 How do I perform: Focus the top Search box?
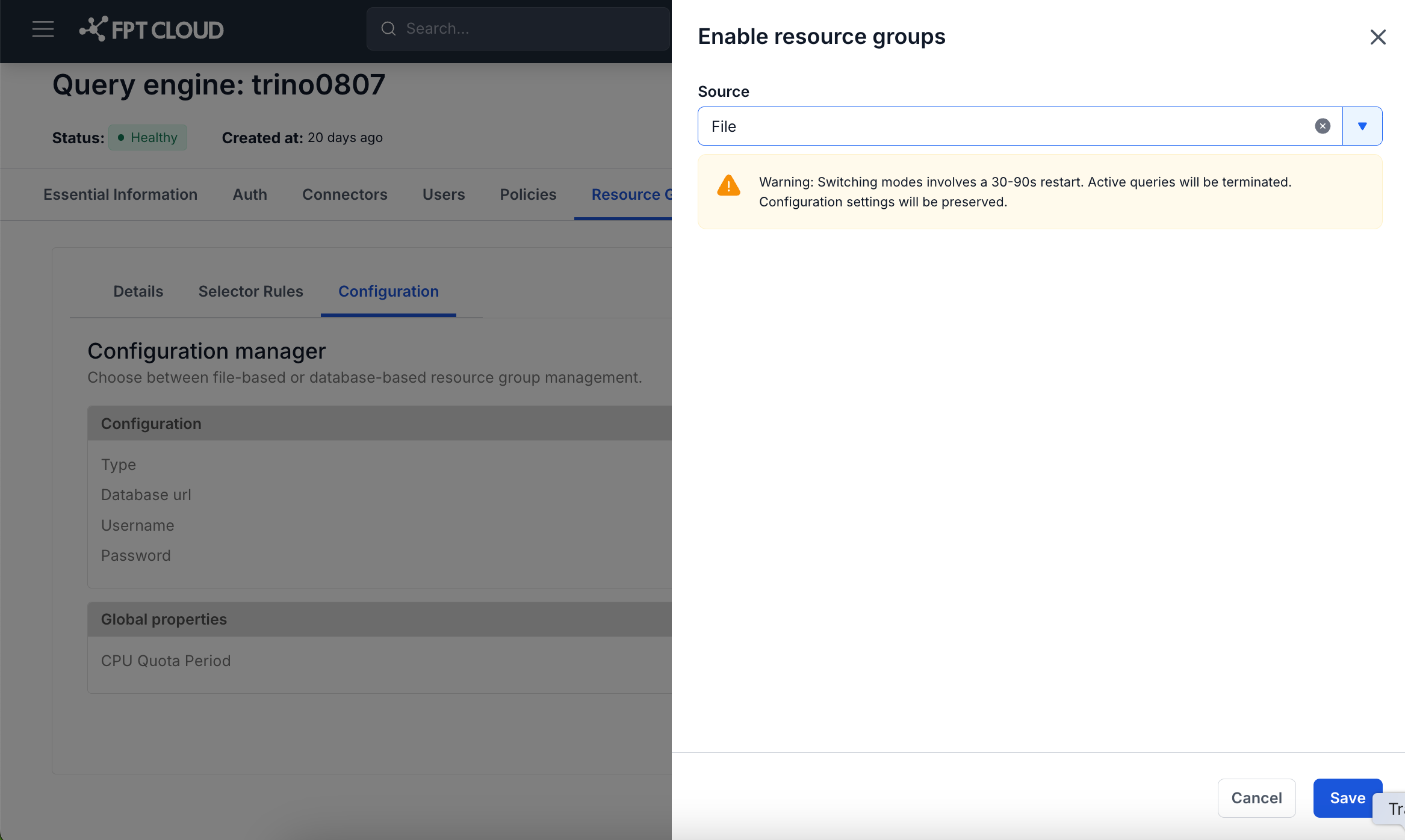(519, 28)
